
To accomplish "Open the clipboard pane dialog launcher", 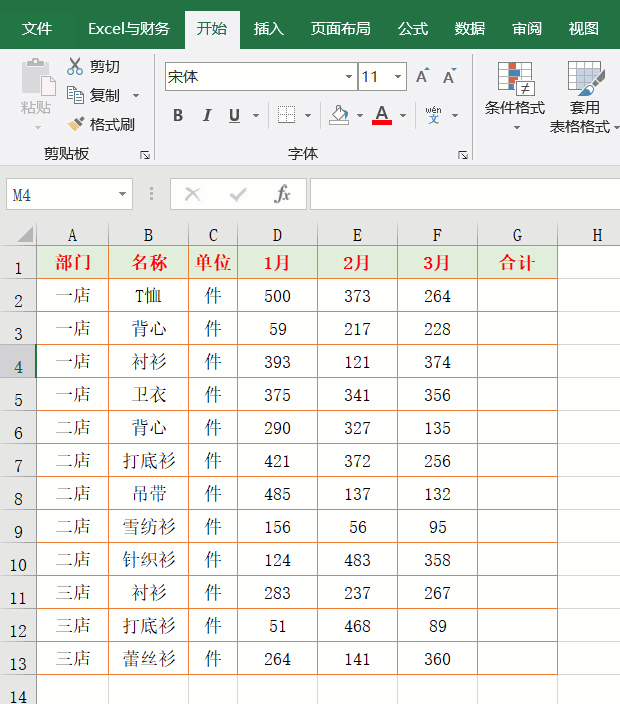I will tap(145, 155).
